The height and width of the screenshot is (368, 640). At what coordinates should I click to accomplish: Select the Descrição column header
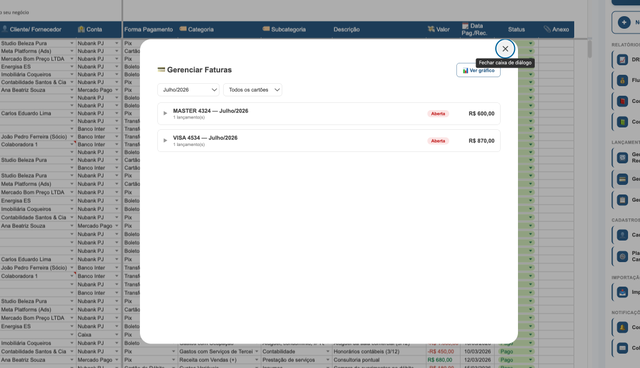pos(347,29)
